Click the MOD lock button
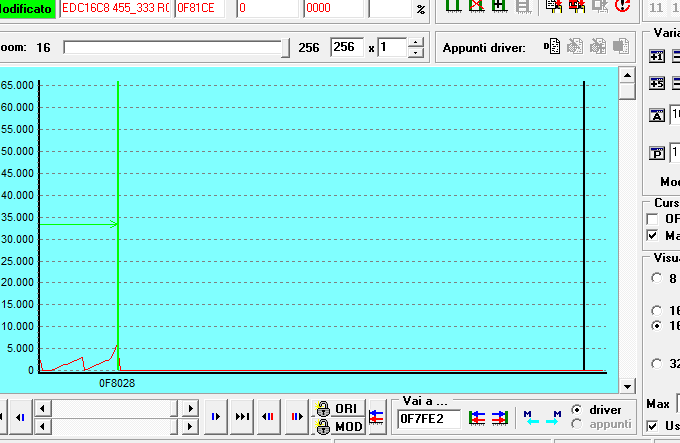The width and height of the screenshot is (680, 443). point(336,426)
